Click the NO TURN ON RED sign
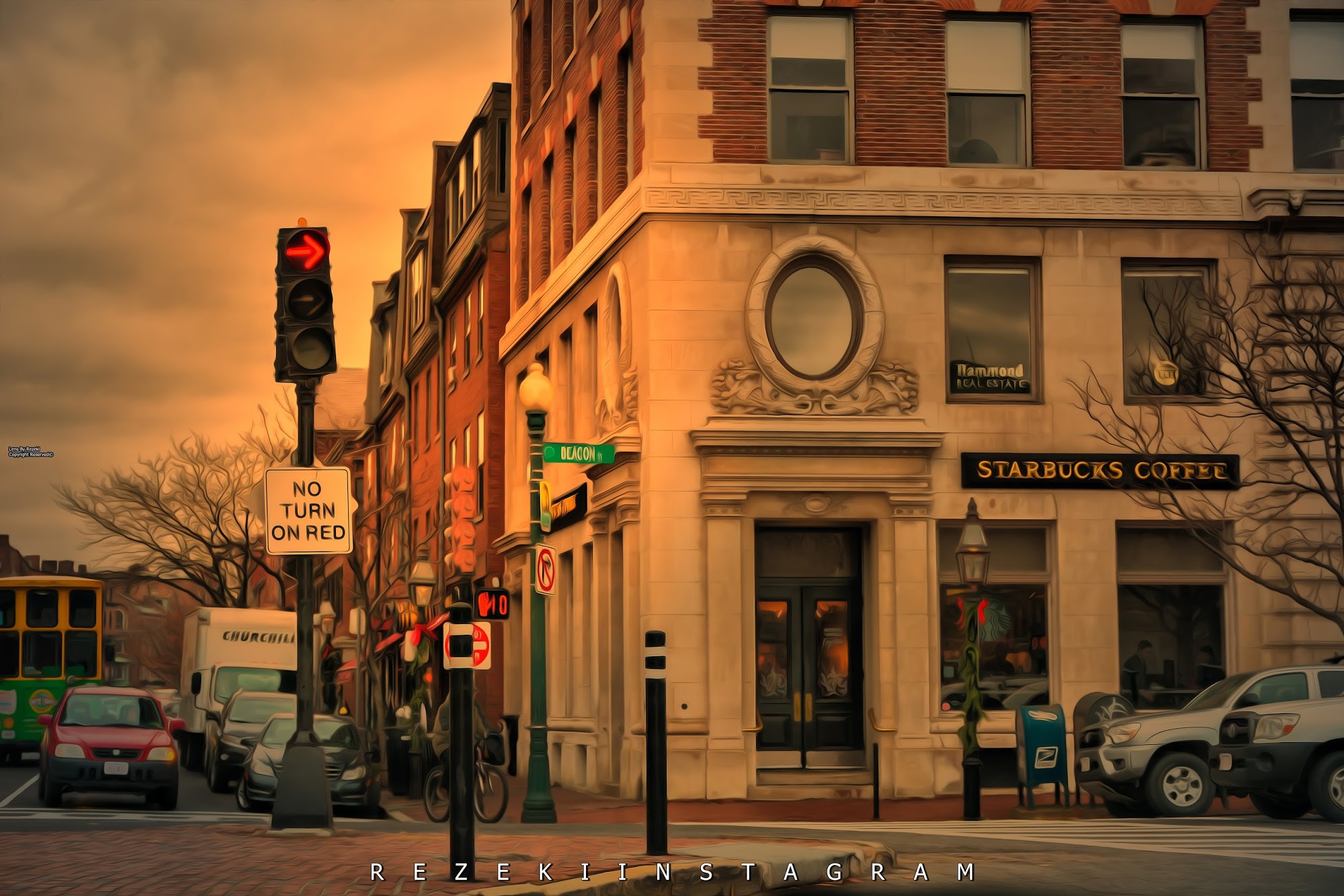This screenshot has height=896, width=1344. coord(308,510)
